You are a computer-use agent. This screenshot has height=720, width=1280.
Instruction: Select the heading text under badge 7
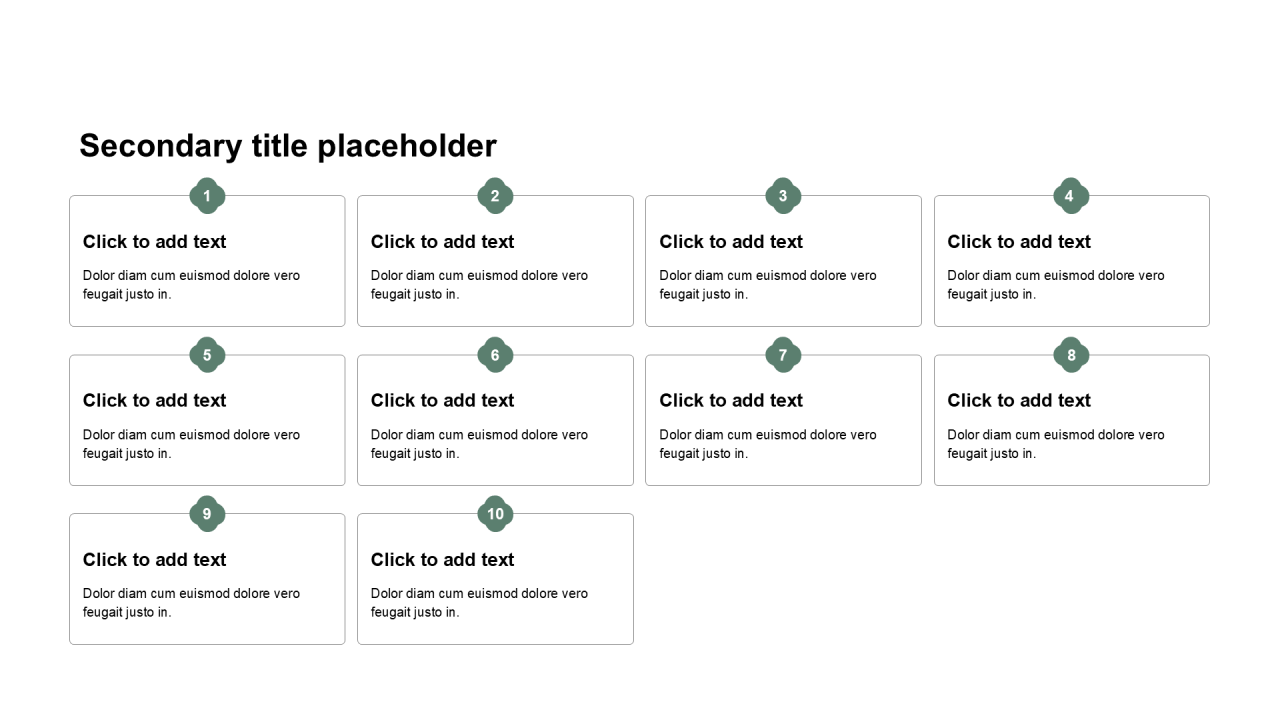[x=731, y=401]
